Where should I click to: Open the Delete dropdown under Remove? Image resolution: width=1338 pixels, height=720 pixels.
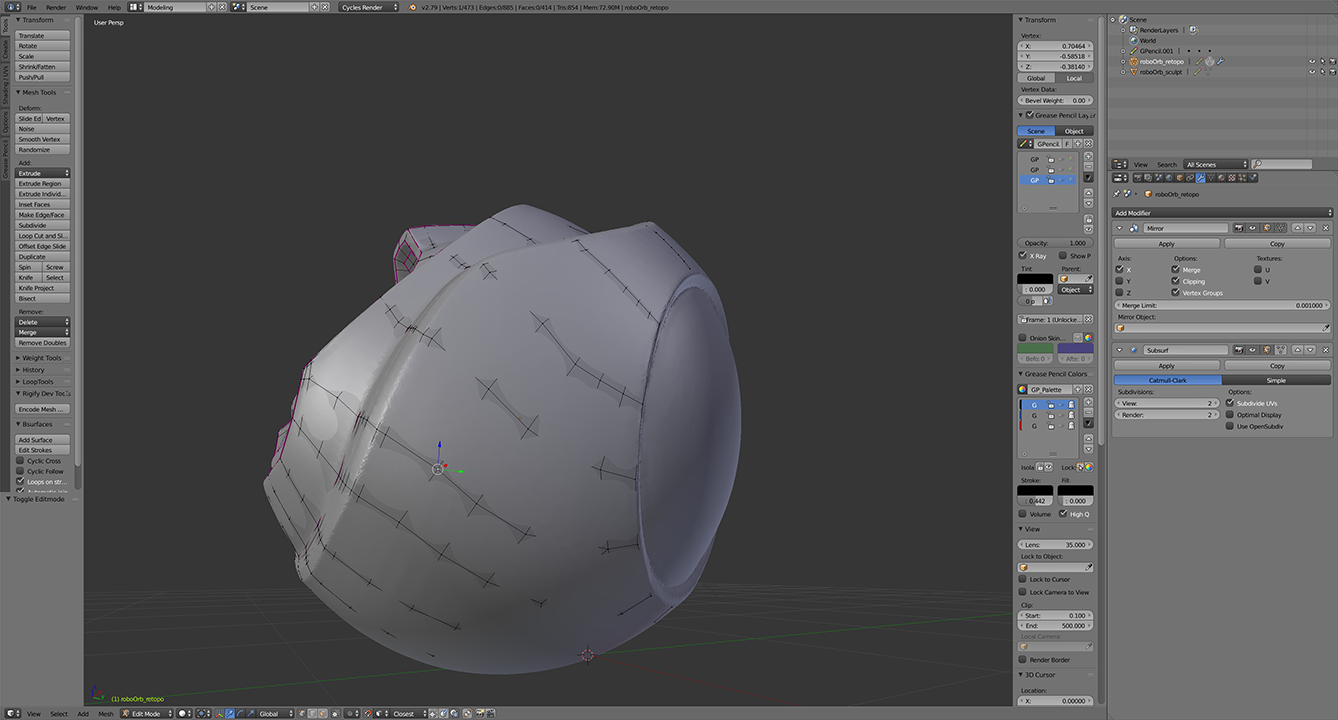[43, 322]
